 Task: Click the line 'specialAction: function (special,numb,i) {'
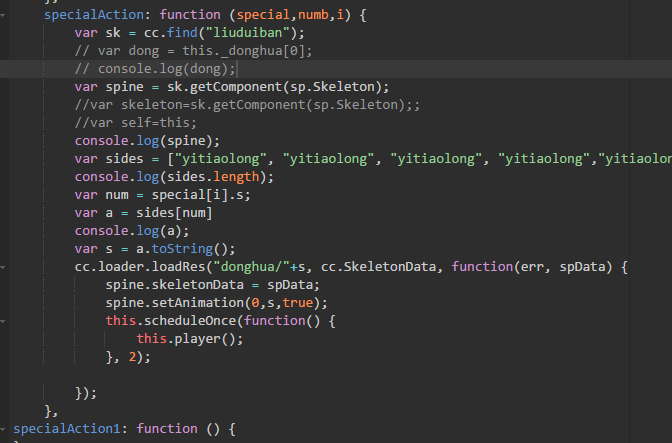click(205, 15)
